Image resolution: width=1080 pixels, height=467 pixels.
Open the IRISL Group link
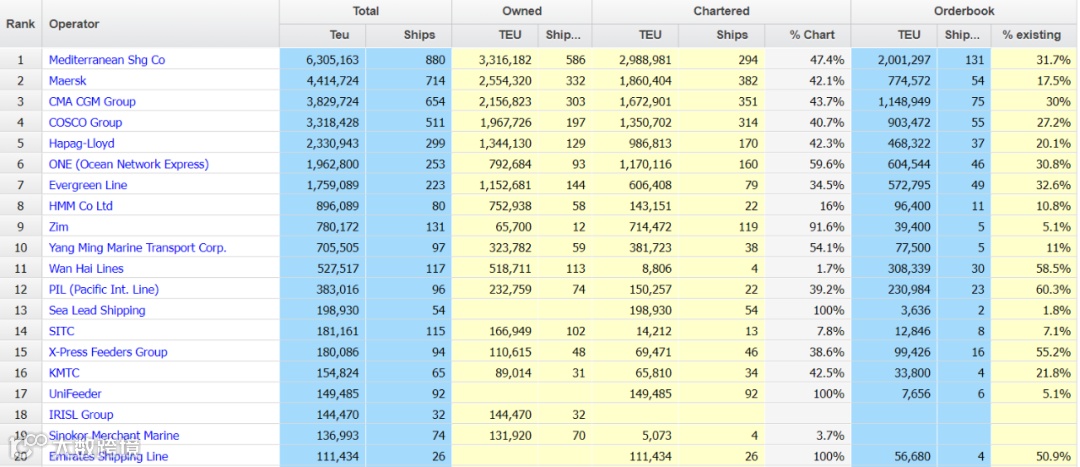(x=81, y=414)
